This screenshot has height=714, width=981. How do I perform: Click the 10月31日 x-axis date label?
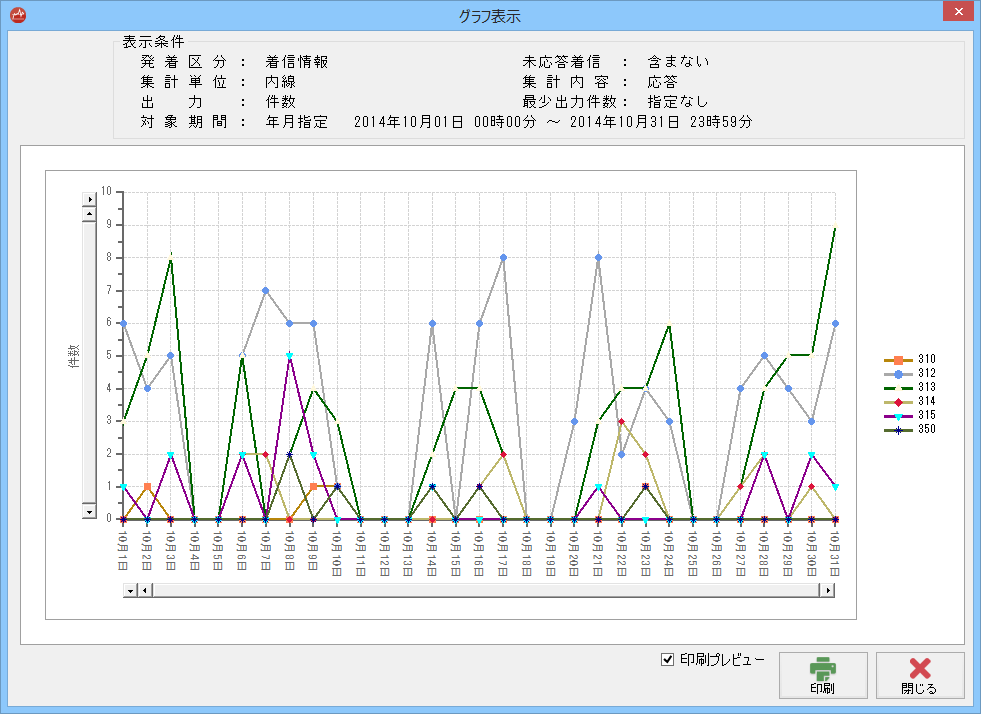point(835,550)
